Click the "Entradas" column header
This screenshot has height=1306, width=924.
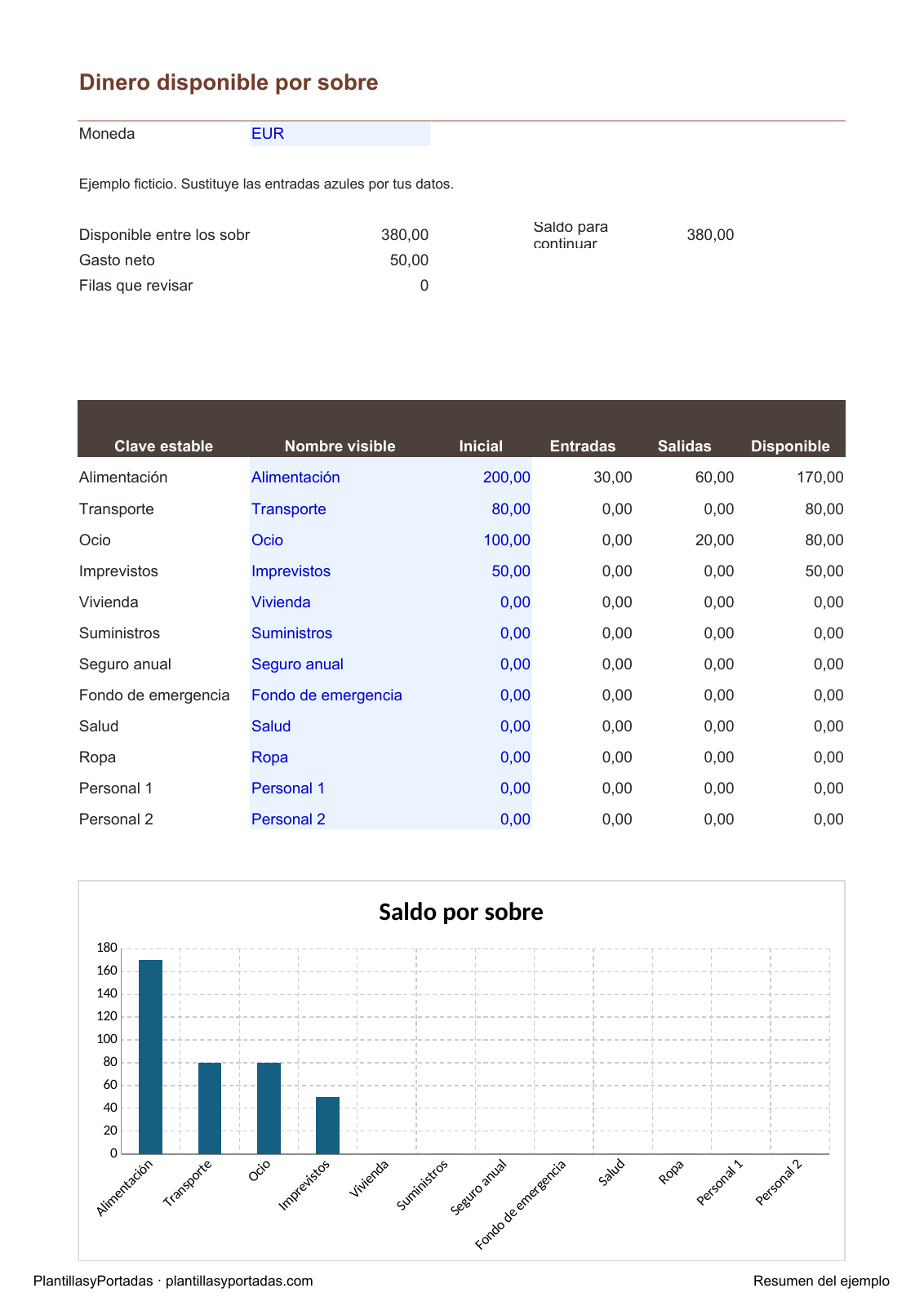pyautogui.click(x=583, y=446)
